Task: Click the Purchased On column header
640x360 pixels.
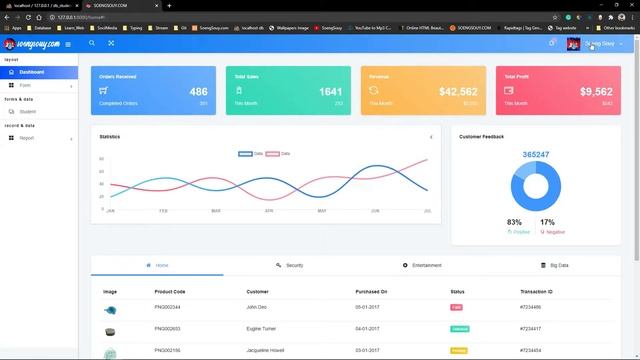Action: [x=371, y=292]
